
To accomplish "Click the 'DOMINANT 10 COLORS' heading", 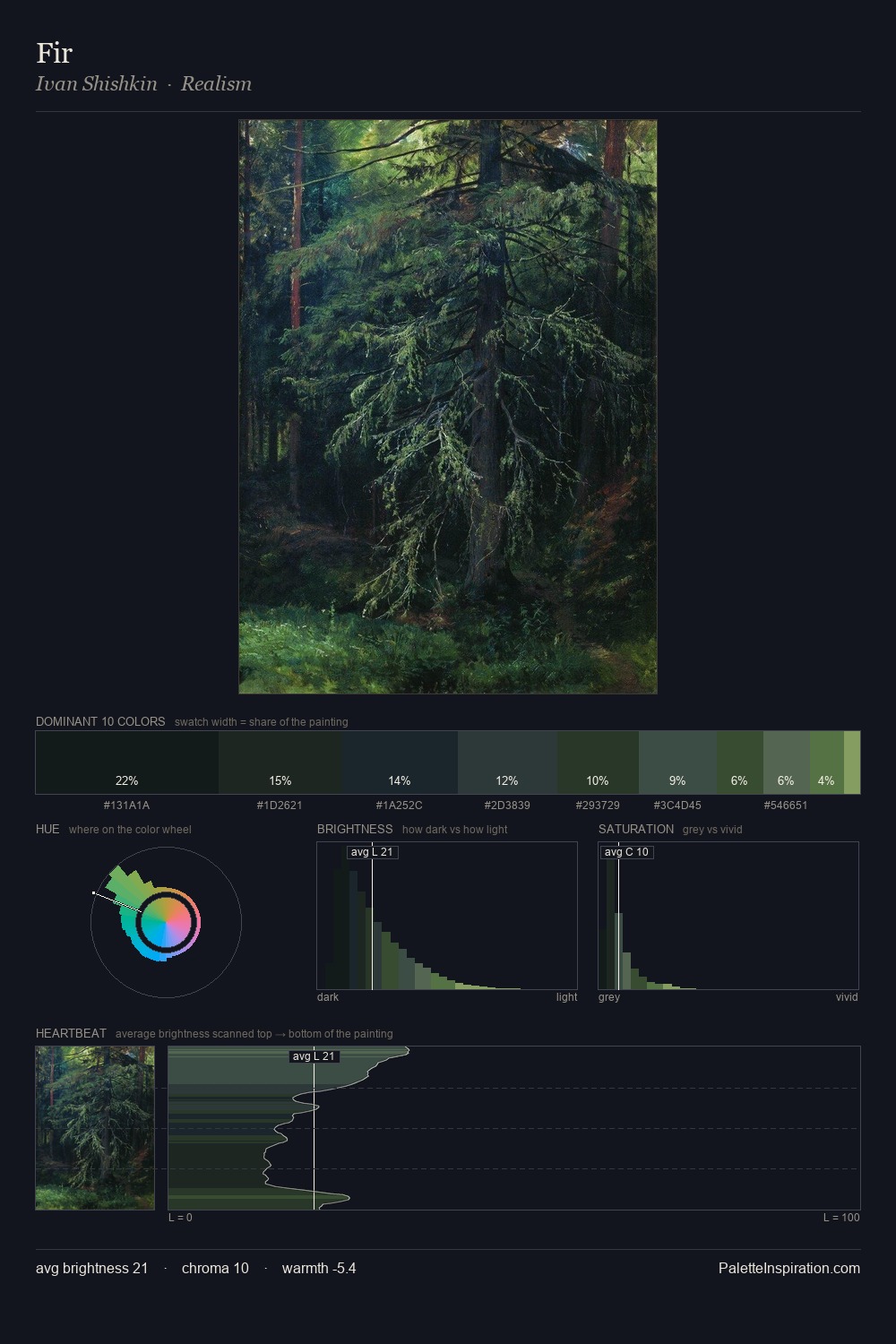I will pyautogui.click(x=100, y=721).
